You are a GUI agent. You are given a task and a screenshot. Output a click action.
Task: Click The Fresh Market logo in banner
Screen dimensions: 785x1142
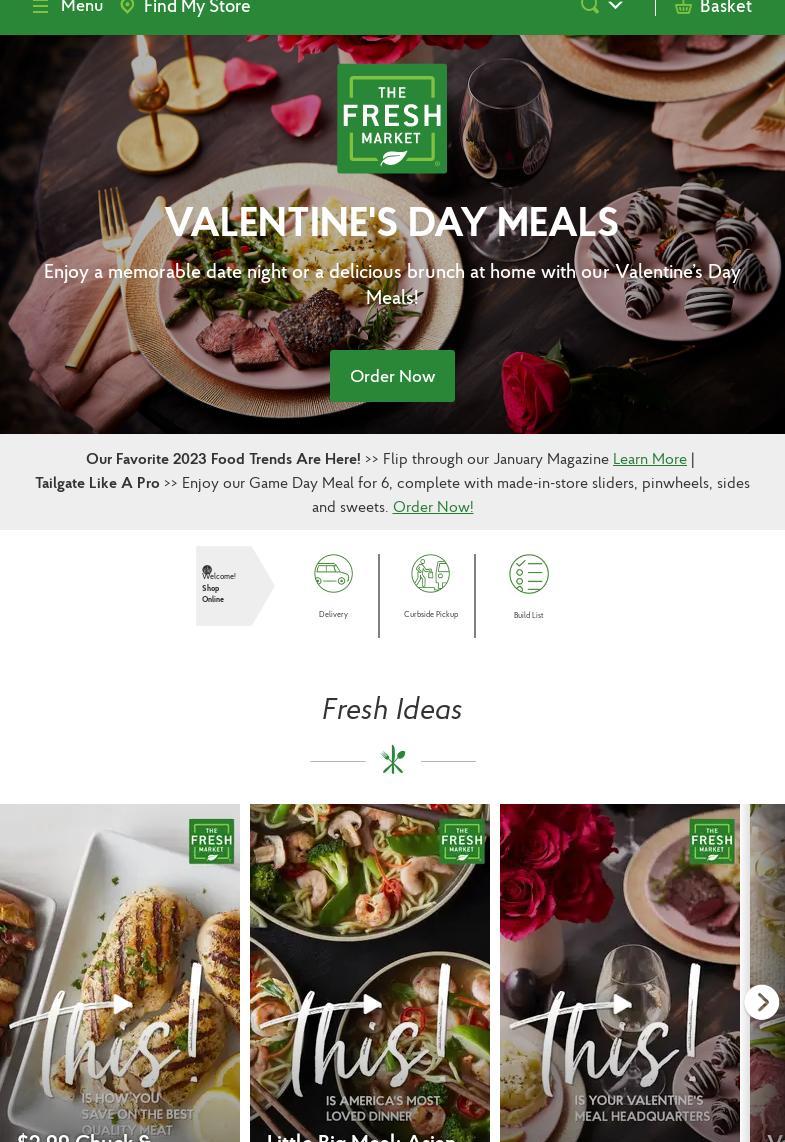tap(392, 119)
